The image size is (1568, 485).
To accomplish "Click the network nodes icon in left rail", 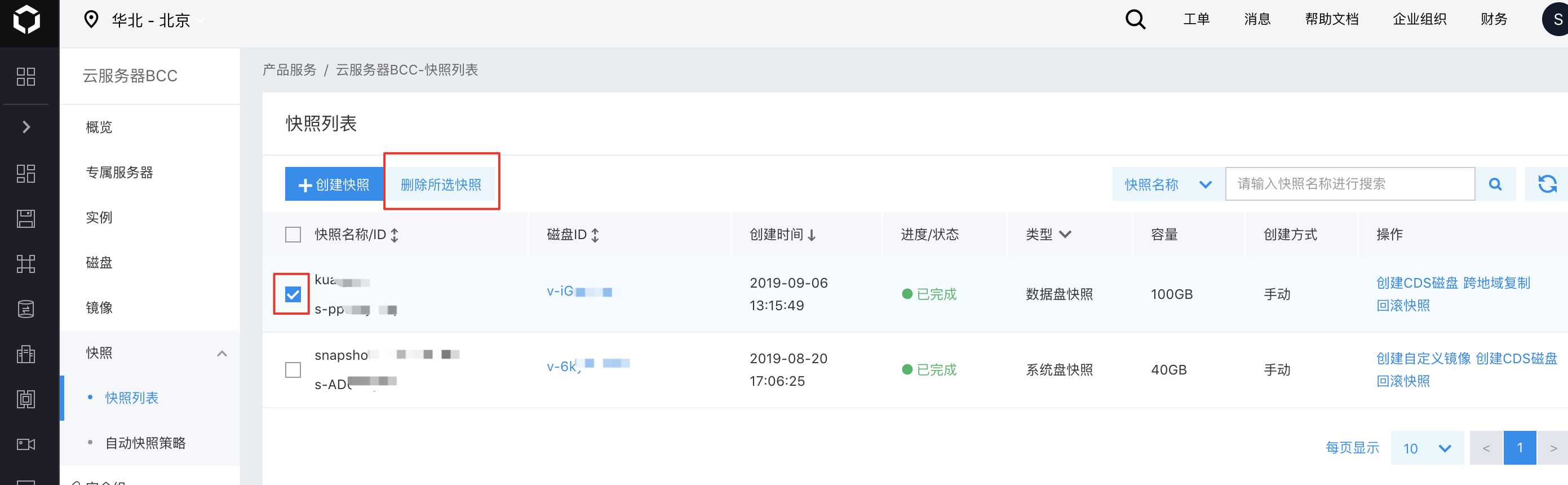I will [25, 264].
